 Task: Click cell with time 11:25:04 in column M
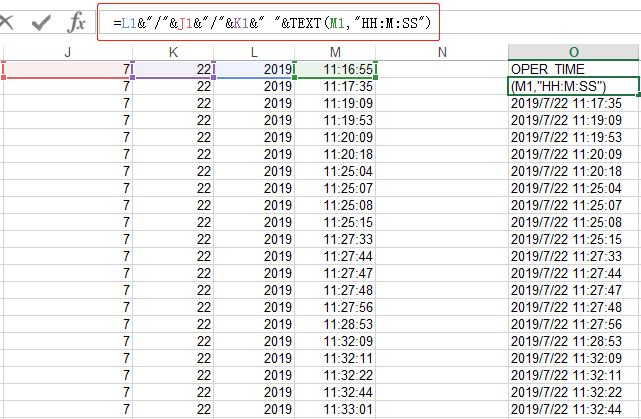[335, 171]
